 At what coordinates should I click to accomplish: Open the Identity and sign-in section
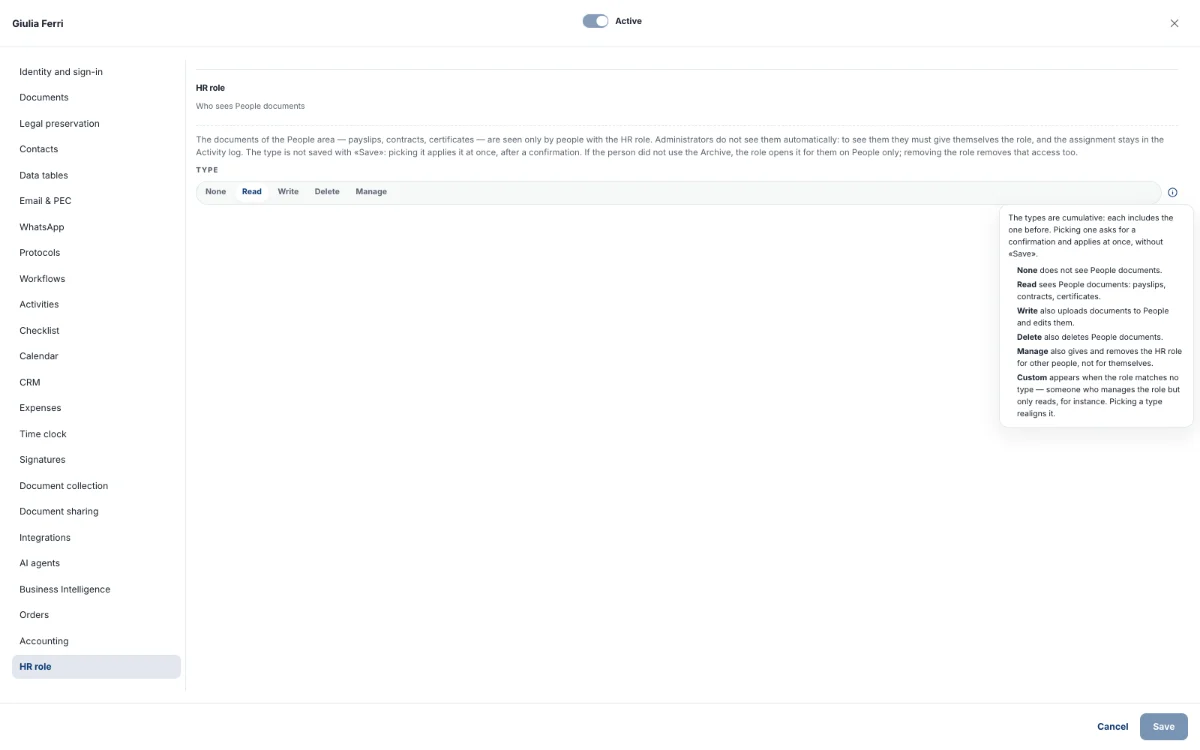[96, 72]
